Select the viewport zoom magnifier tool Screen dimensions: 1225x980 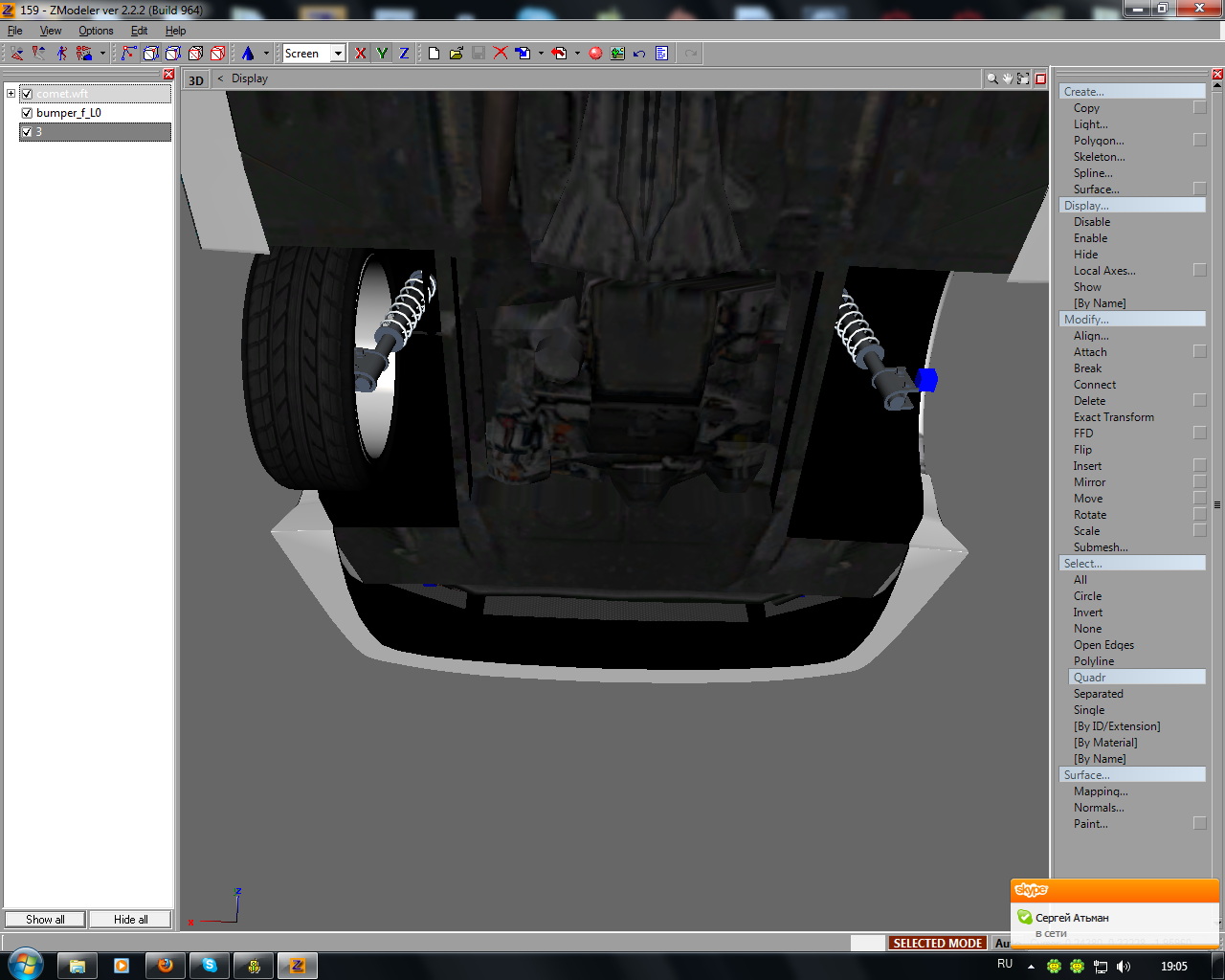pos(992,79)
